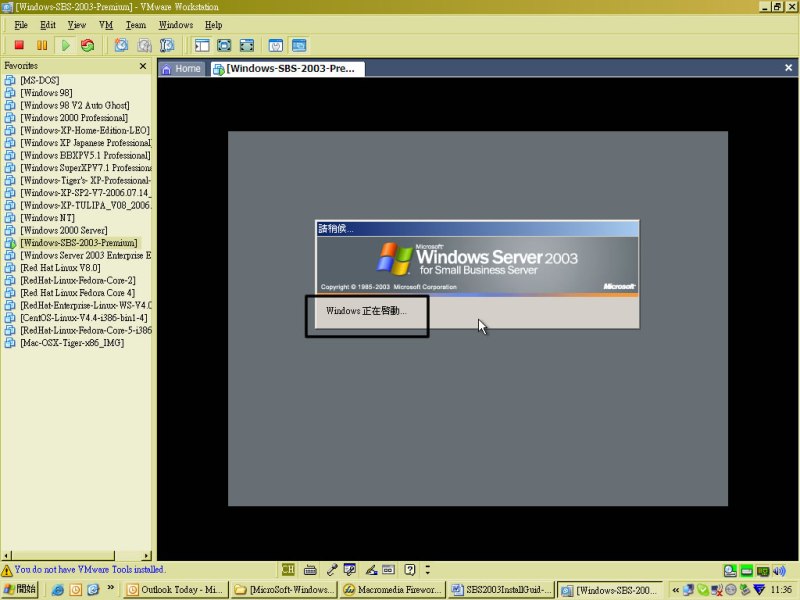Select [Windows-XP-Home-Edition-LEO] favorite
The height and width of the screenshot is (600, 800).
click(x=85, y=130)
